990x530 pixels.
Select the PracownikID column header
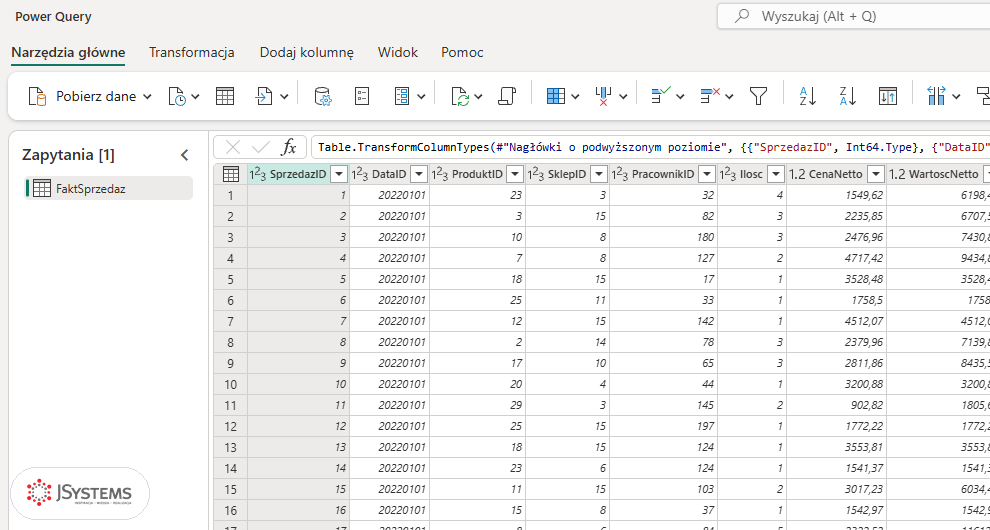(664, 173)
